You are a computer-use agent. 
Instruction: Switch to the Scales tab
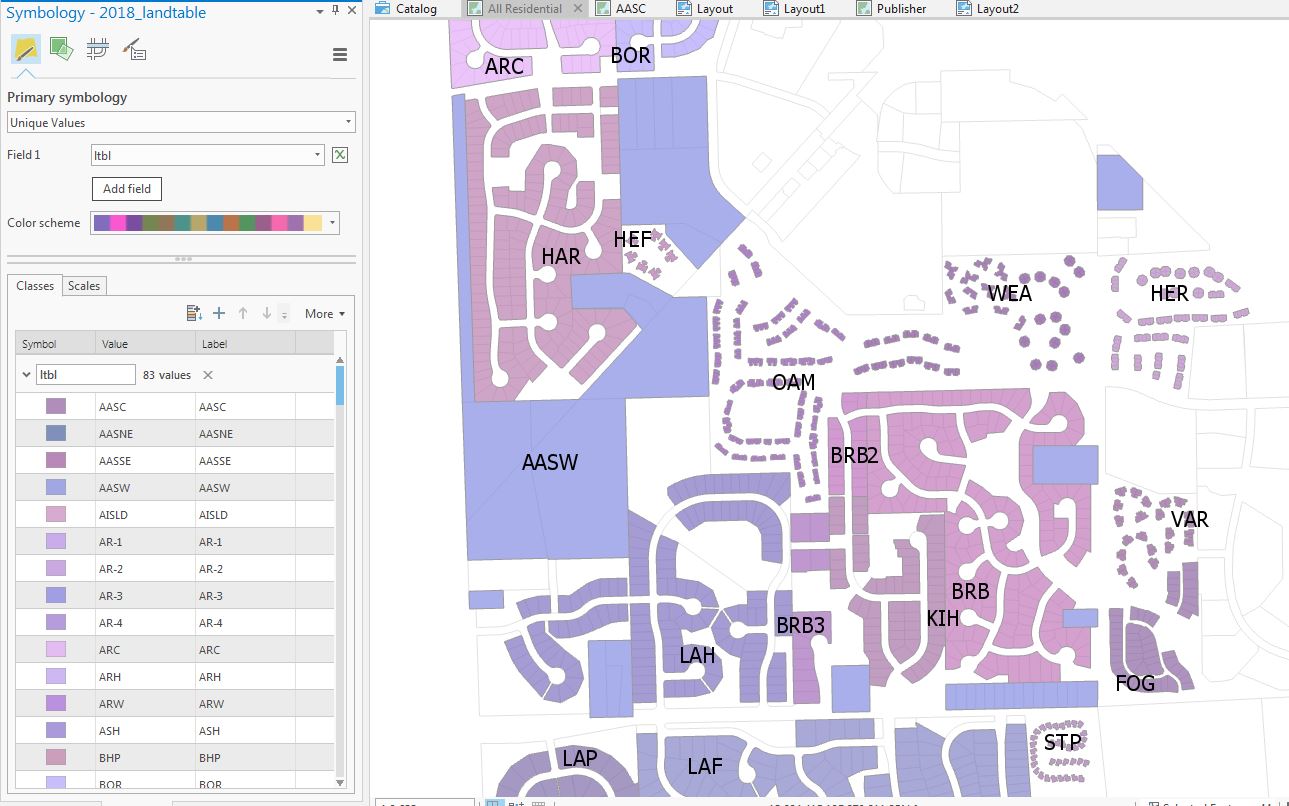[83, 286]
